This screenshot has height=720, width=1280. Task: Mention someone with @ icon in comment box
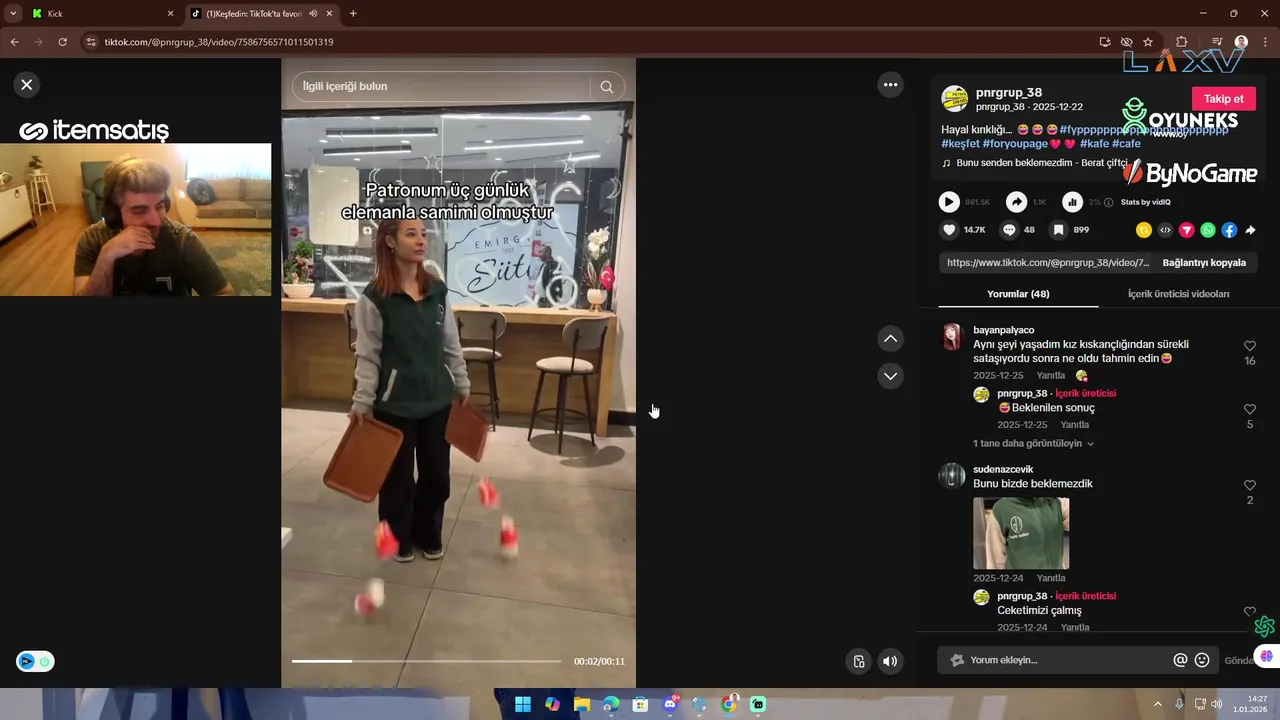[1180, 660]
